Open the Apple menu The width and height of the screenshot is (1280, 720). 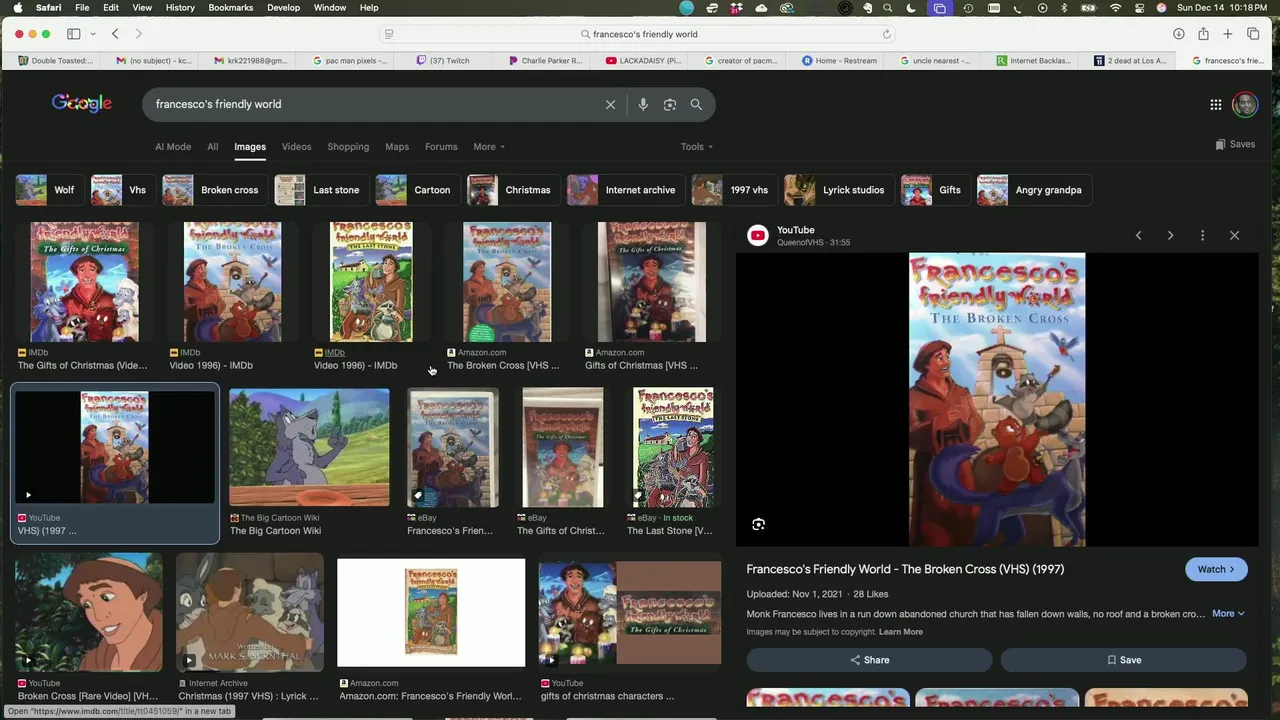pyautogui.click(x=17, y=8)
